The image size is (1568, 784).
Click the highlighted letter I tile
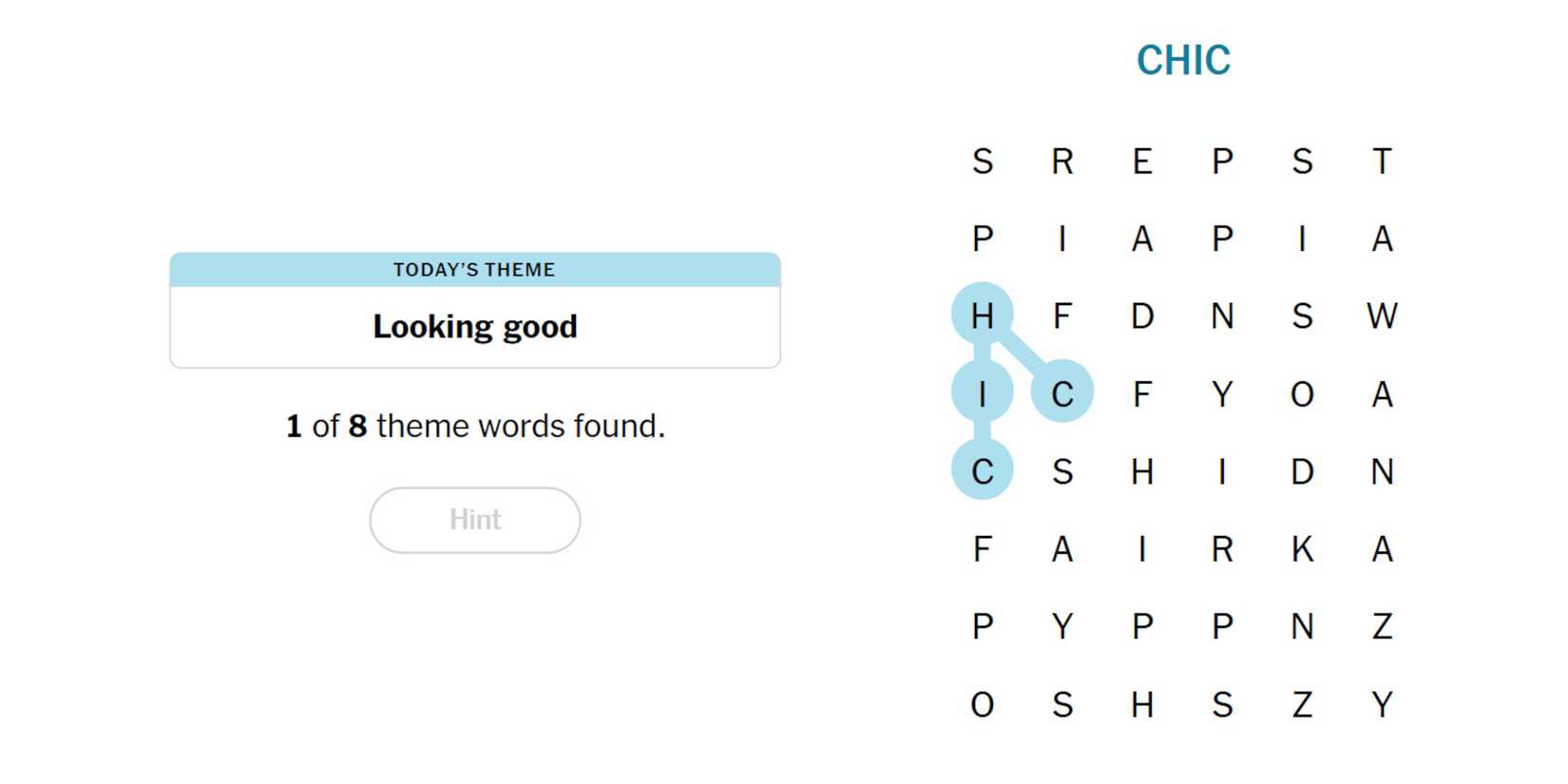pos(983,392)
